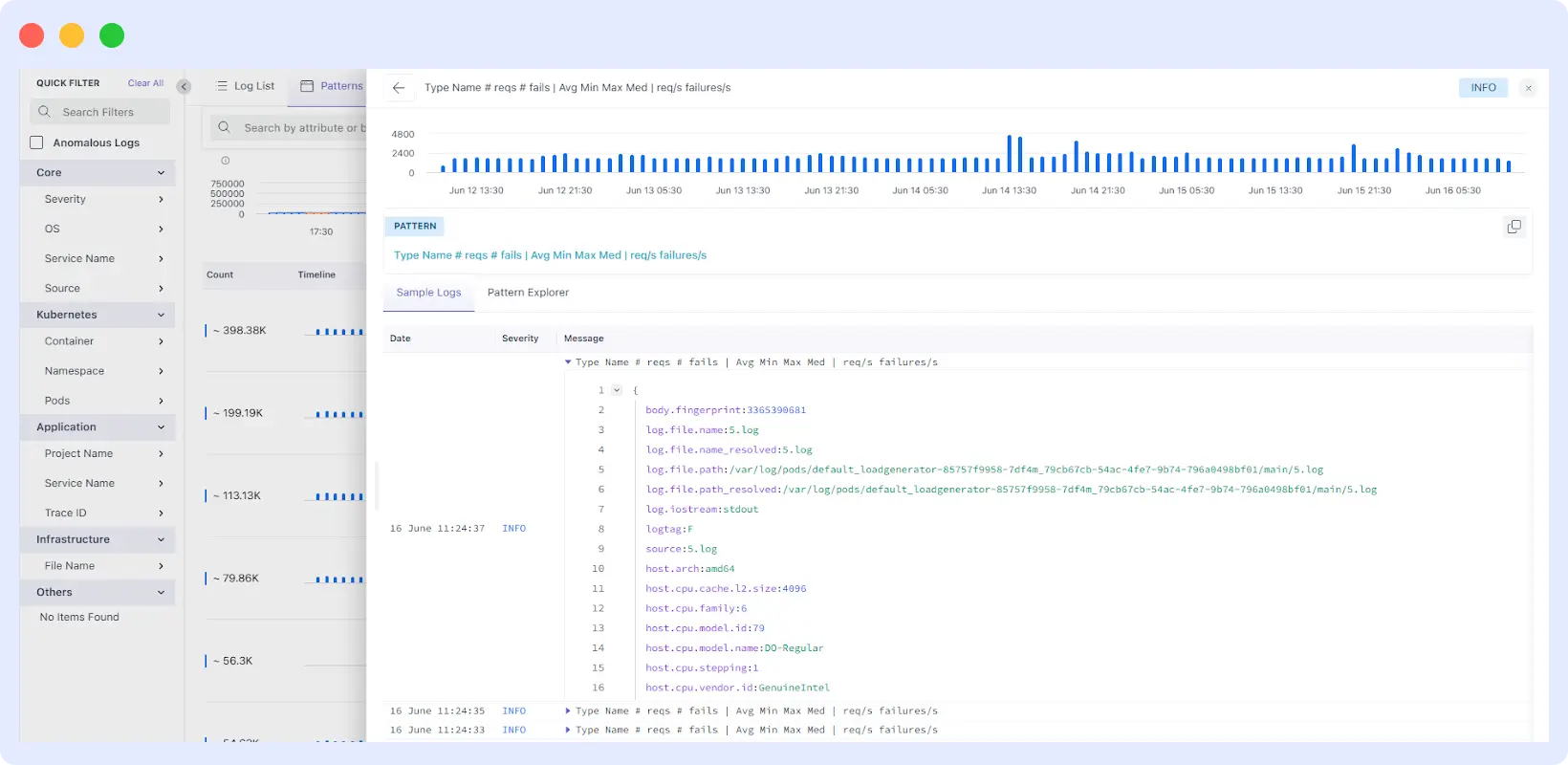Click the 16 June 11:24:35 timestamp
This screenshot has height=765, width=1568.
437,710
